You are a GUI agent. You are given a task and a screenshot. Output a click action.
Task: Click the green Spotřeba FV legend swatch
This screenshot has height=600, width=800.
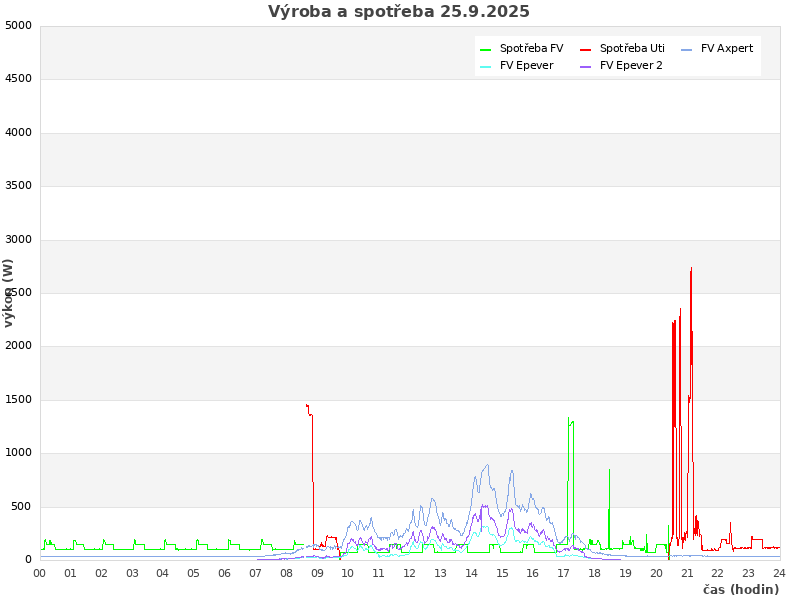click(x=486, y=49)
